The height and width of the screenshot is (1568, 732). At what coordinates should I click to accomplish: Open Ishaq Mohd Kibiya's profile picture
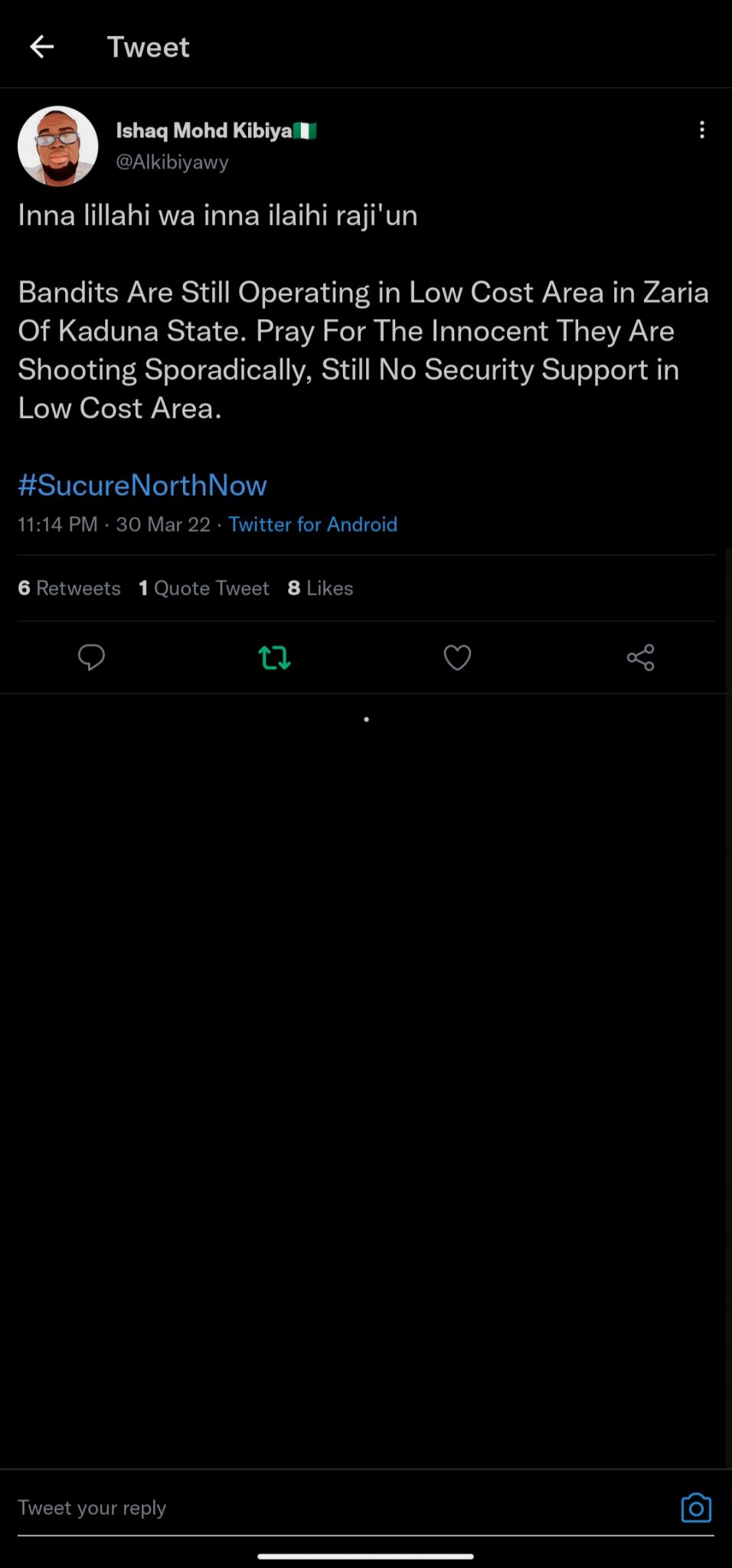pos(58,146)
